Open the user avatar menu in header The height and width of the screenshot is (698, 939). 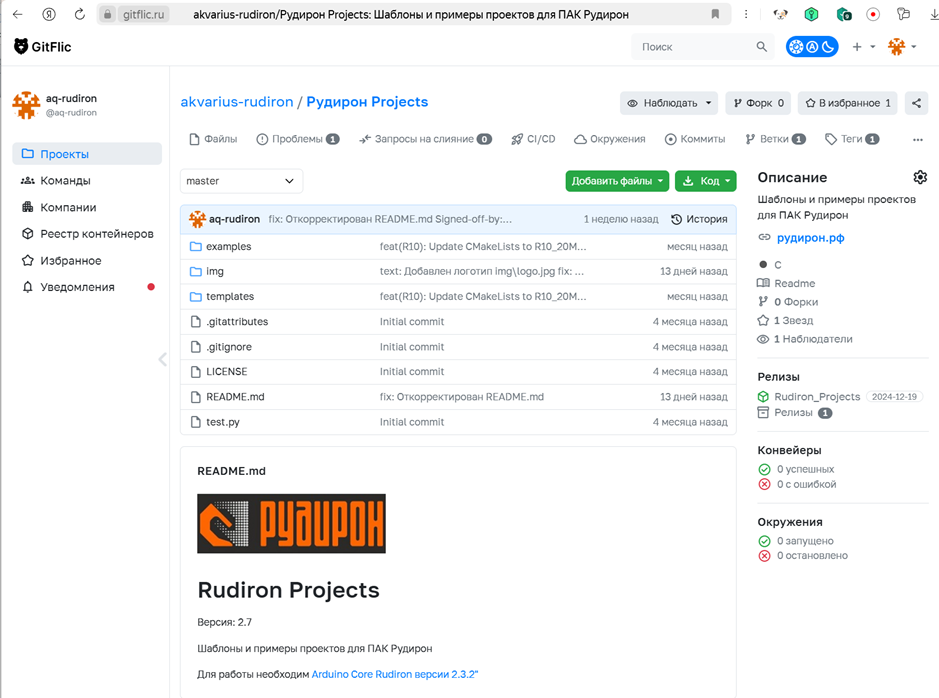tap(902, 47)
